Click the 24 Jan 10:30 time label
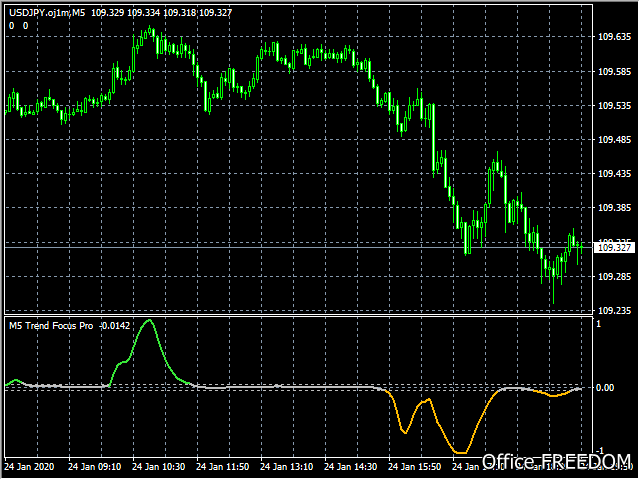The image size is (640, 480). click(x=158, y=467)
